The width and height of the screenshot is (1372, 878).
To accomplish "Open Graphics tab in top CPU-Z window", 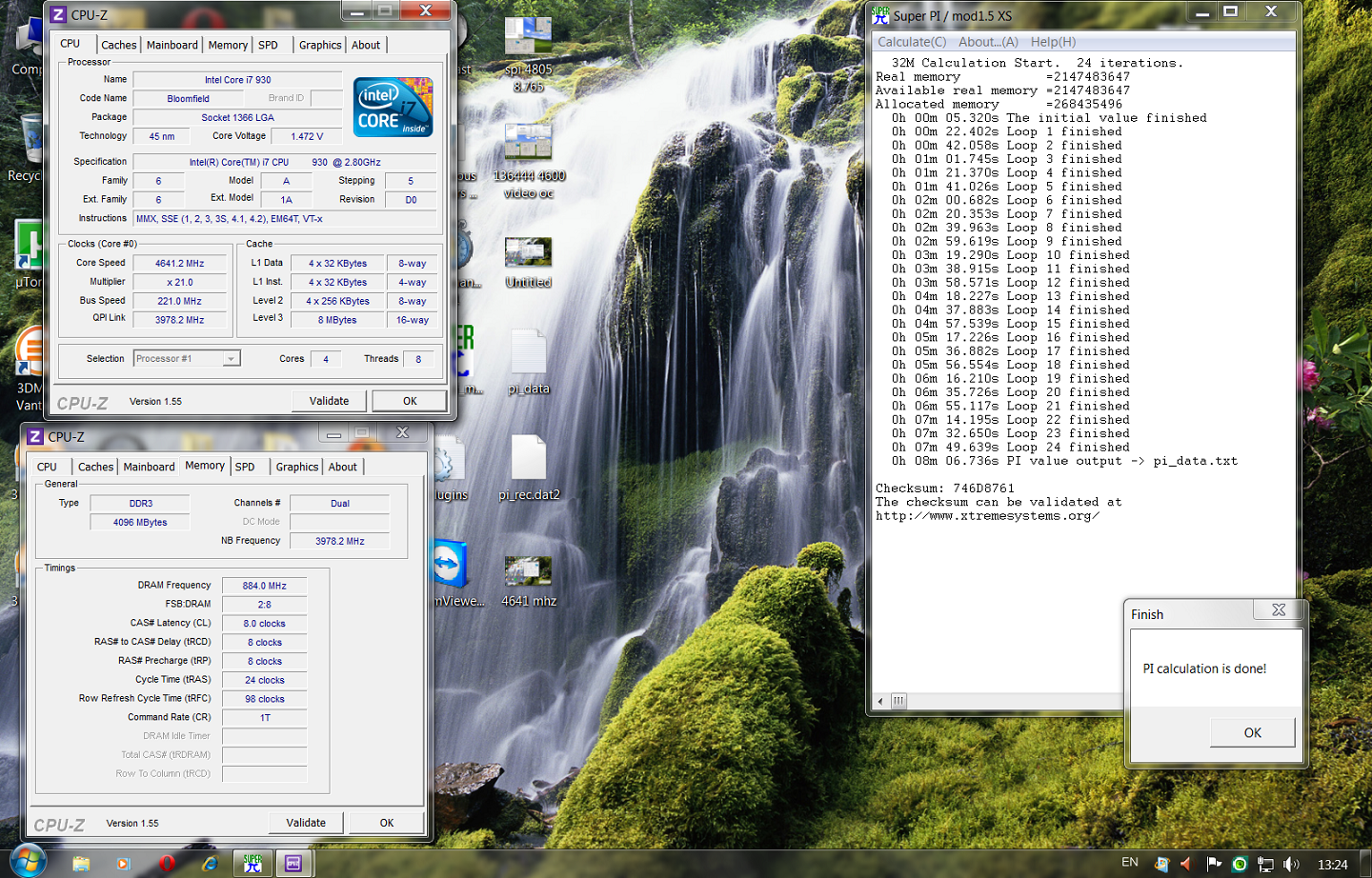I will pyautogui.click(x=320, y=45).
